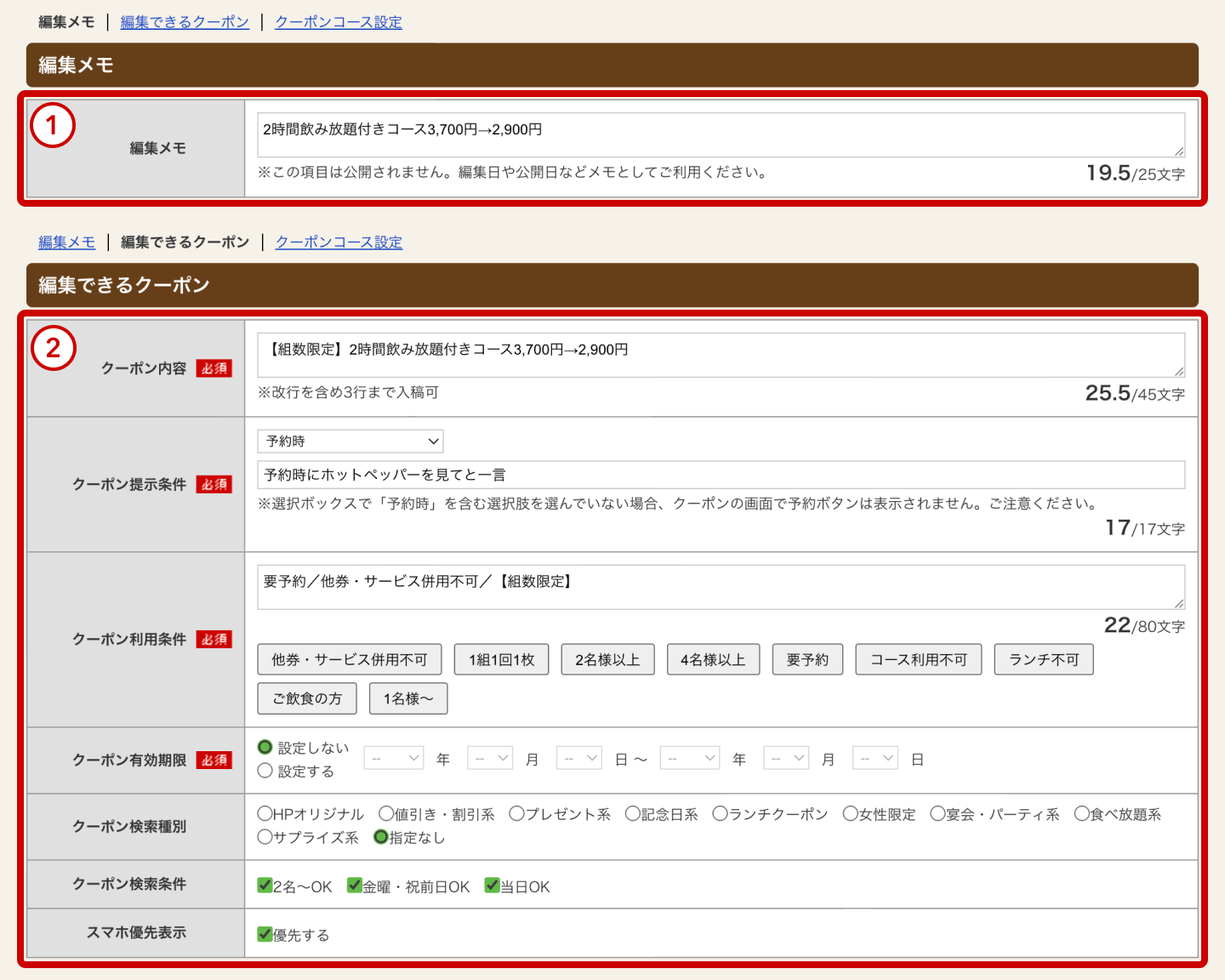The image size is (1225, 980).
Task: Click the ご飲食の方 button
Action: (x=307, y=698)
